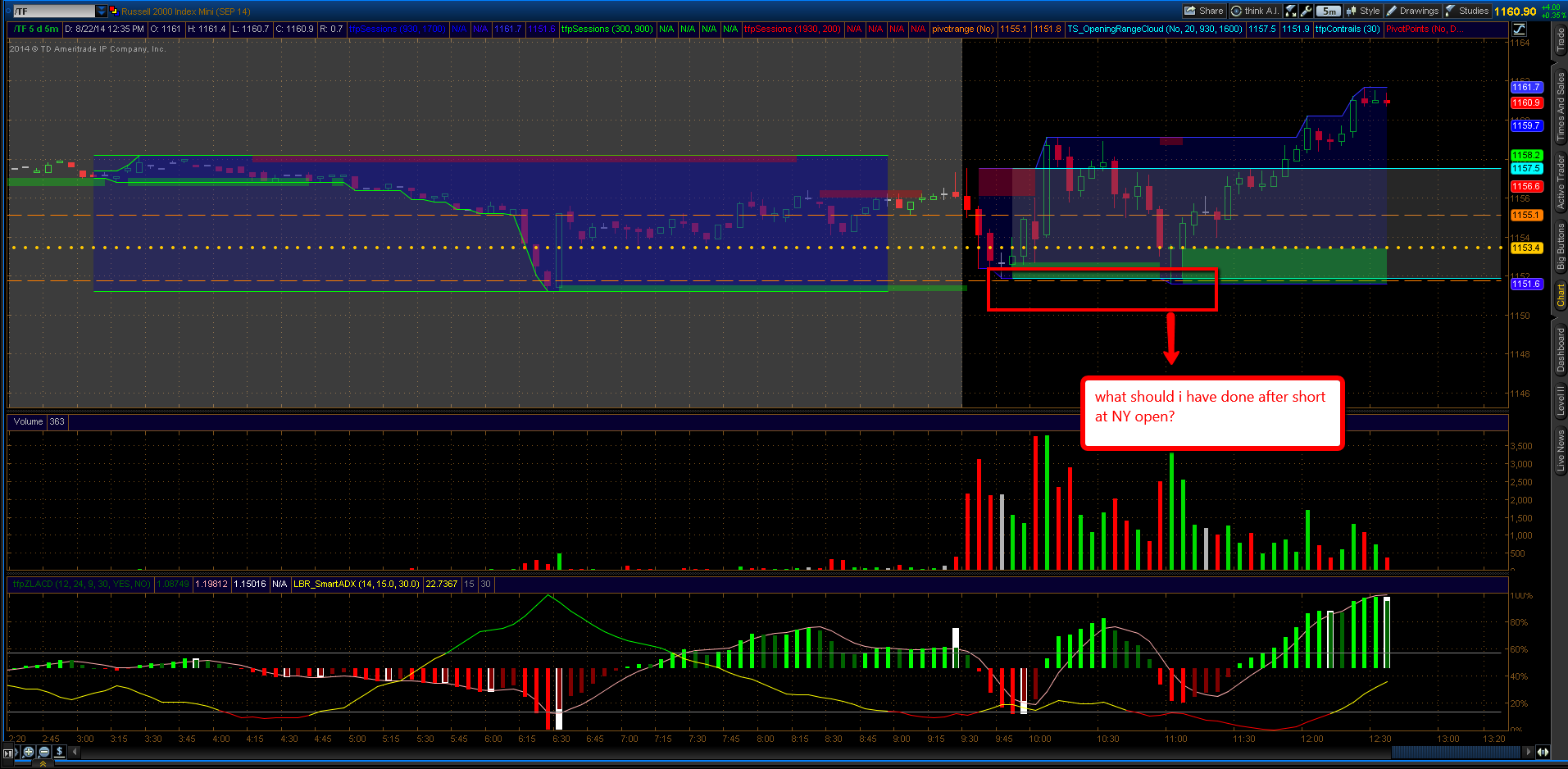1568x769 pixels.
Task: Click the 1156.6 red price bubble
Action: pyautogui.click(x=1527, y=186)
